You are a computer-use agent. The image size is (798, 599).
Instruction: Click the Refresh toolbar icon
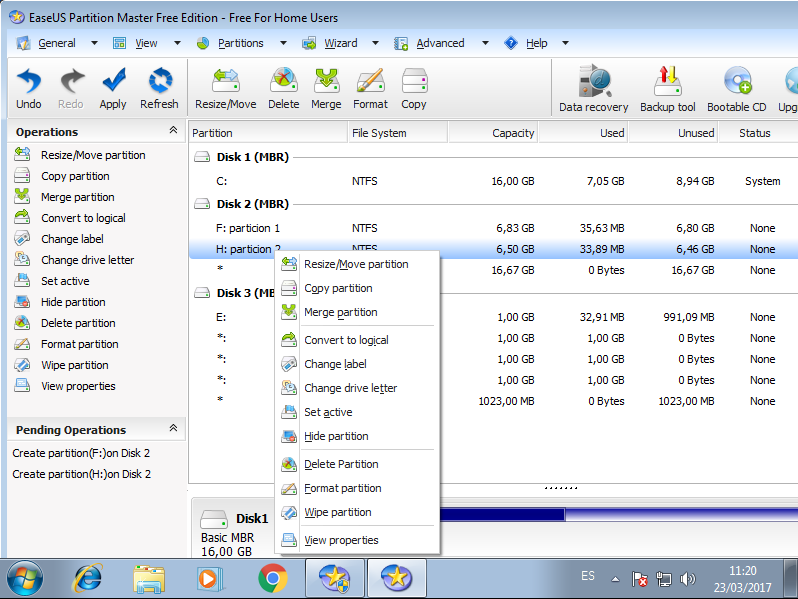pos(159,89)
